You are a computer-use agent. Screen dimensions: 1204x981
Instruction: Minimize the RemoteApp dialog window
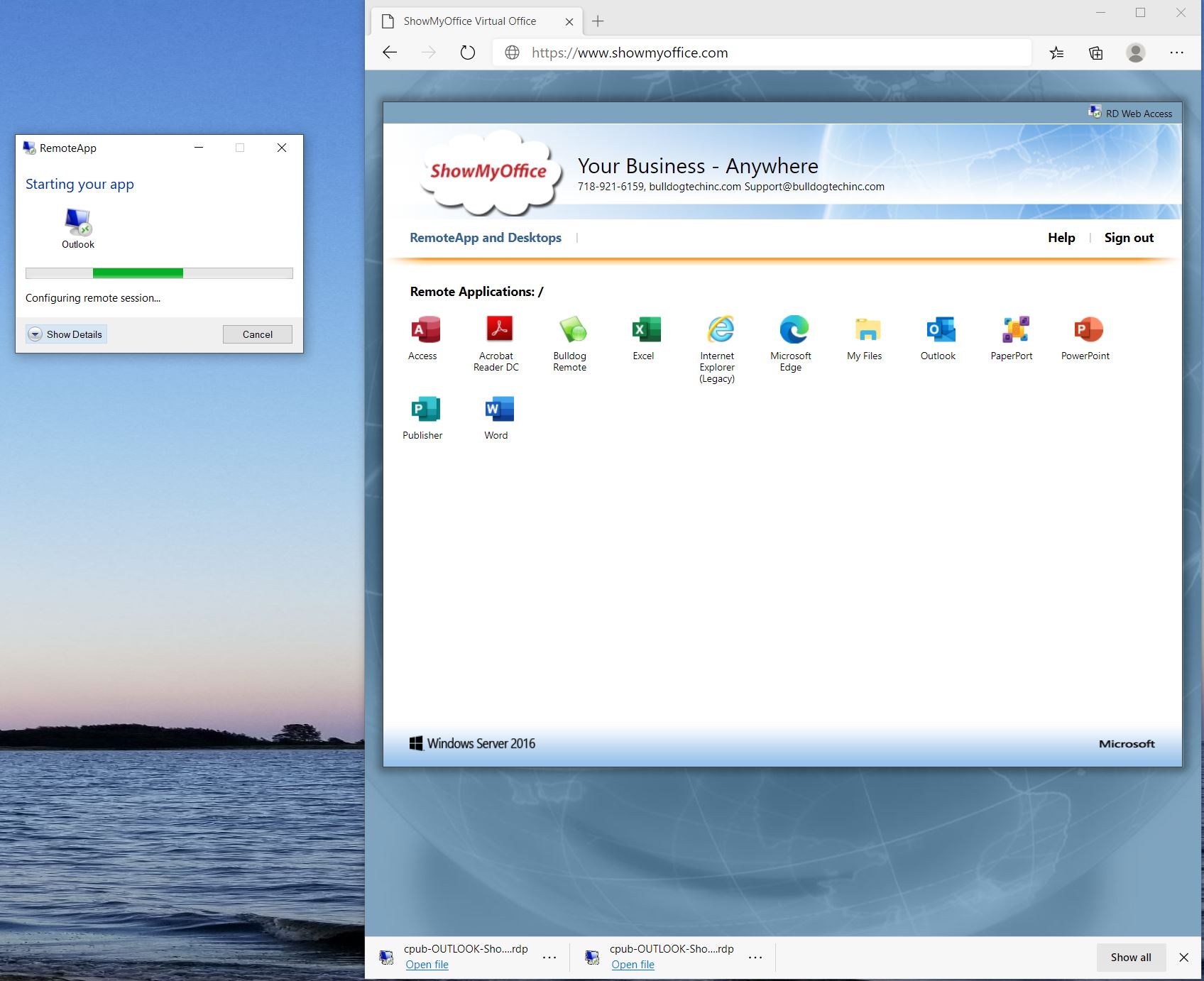[x=199, y=148]
